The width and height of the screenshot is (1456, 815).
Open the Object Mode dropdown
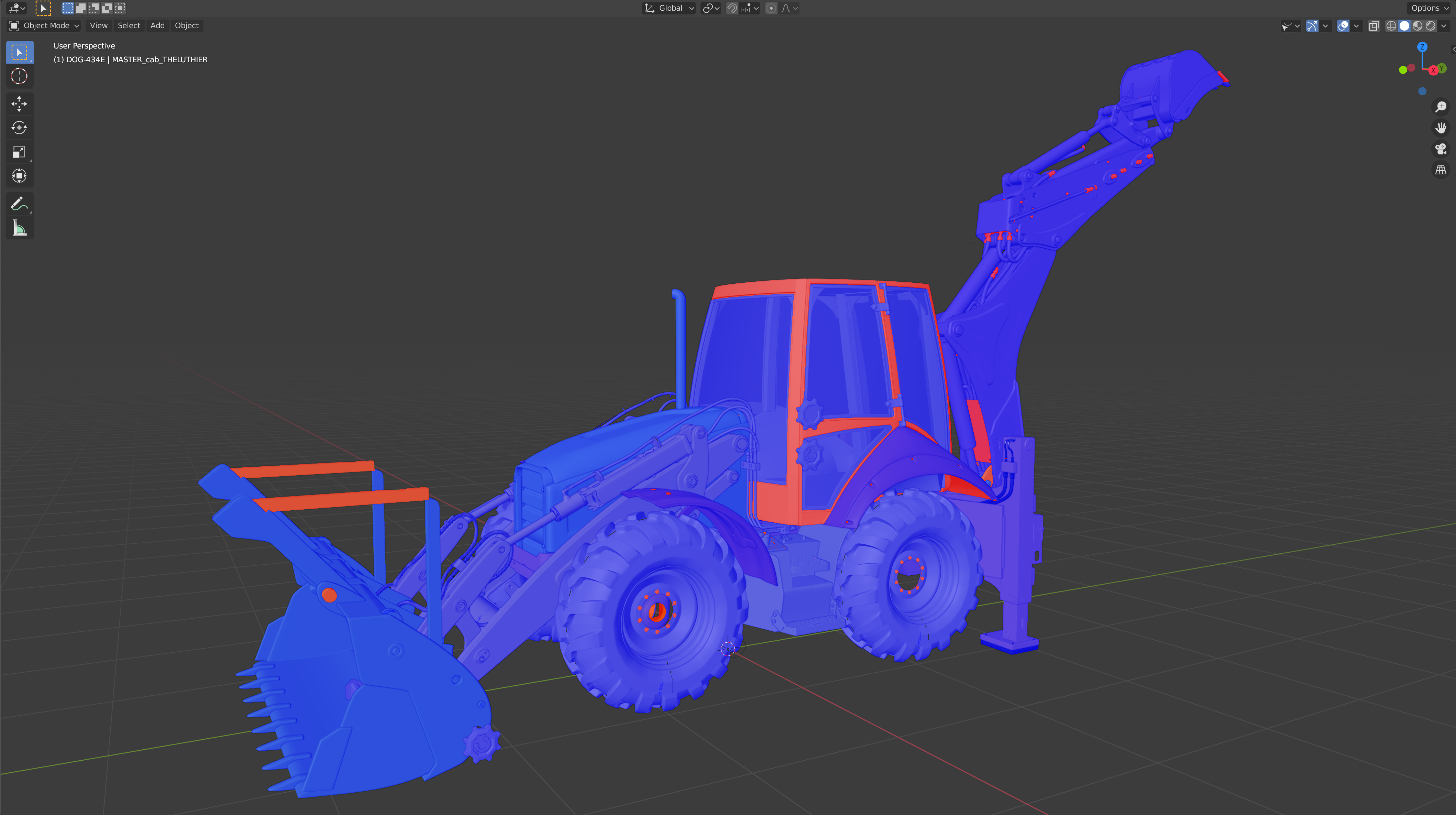pyautogui.click(x=45, y=26)
